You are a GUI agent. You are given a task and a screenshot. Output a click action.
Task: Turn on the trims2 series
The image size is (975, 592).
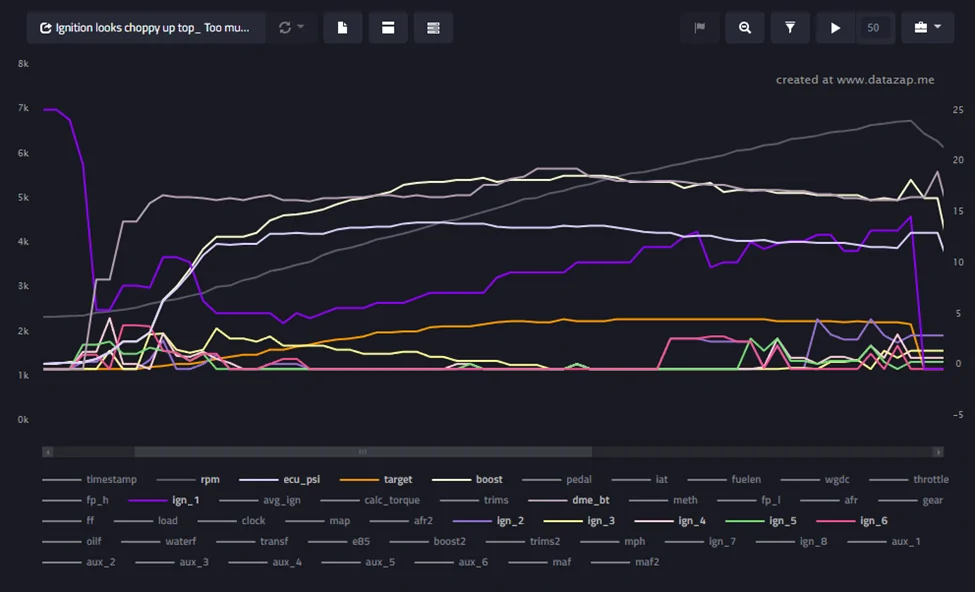523,541
